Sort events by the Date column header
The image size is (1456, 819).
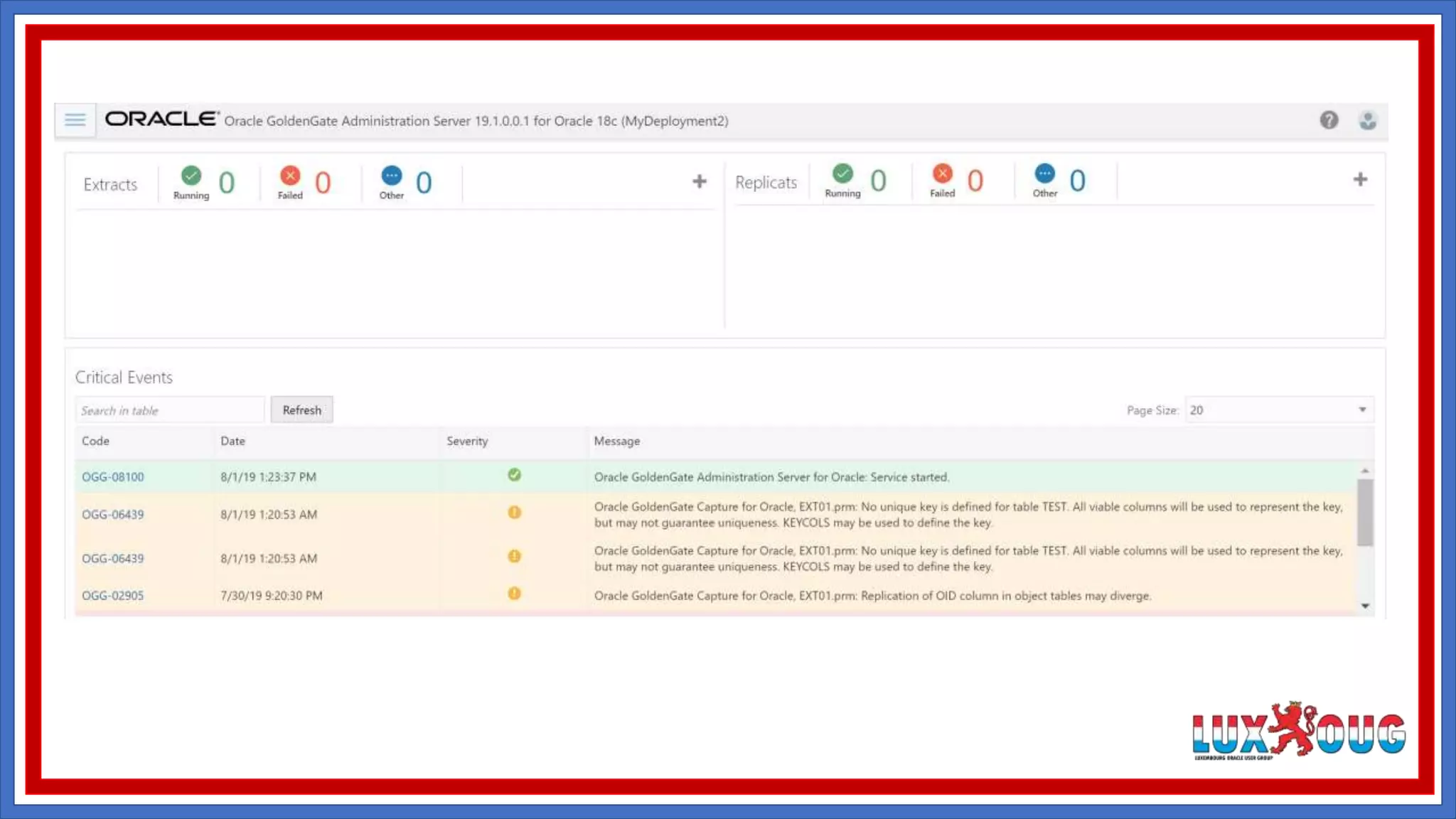(x=232, y=441)
